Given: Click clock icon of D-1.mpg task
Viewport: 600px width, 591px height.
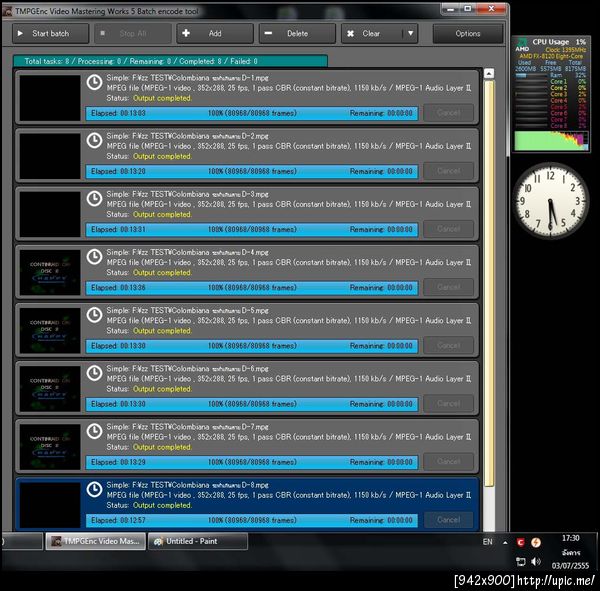Looking at the screenshot, I should pos(94,82).
